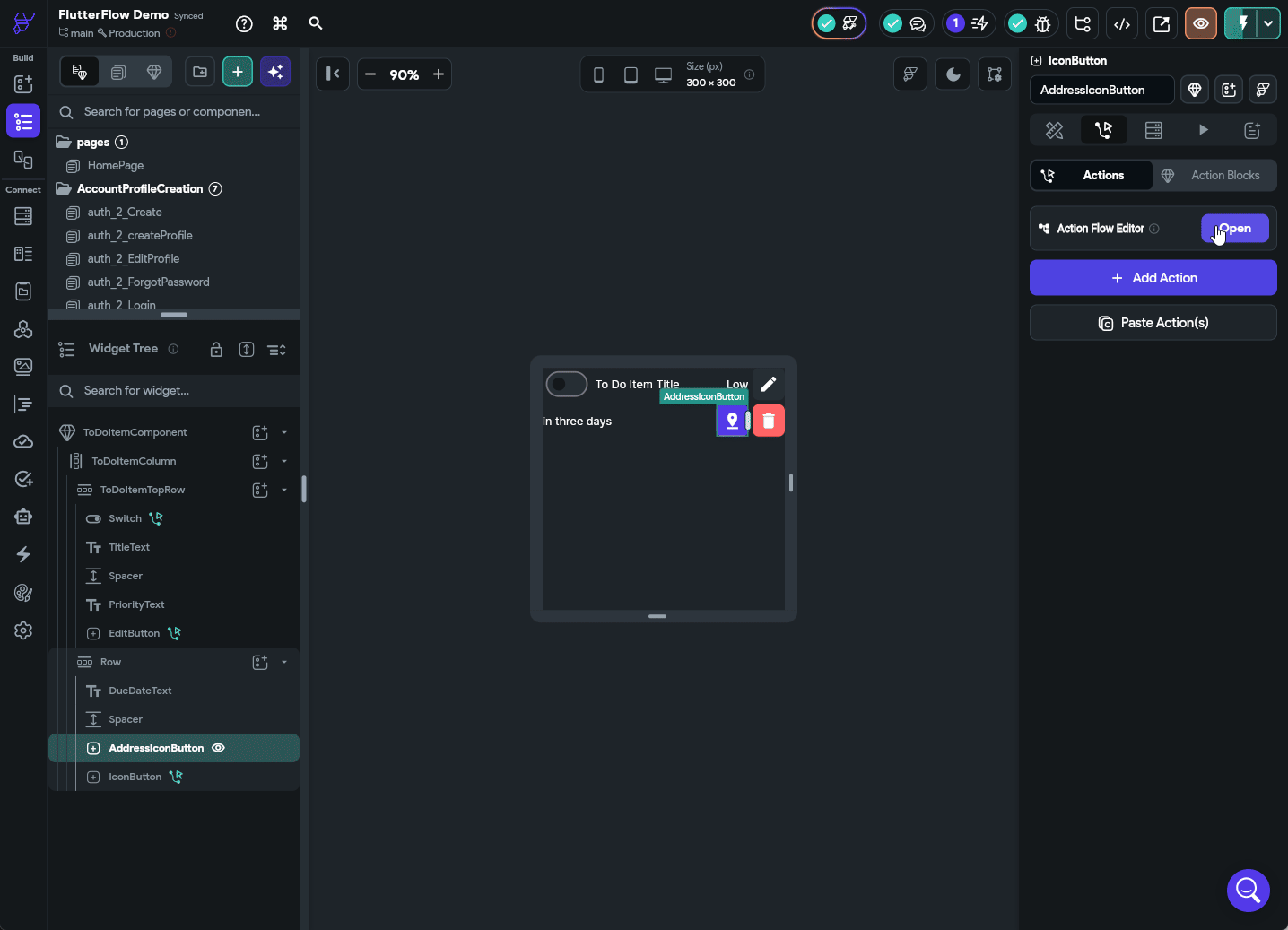Open the Animations play tab icon
The width and height of the screenshot is (1288, 930).
pyautogui.click(x=1204, y=130)
